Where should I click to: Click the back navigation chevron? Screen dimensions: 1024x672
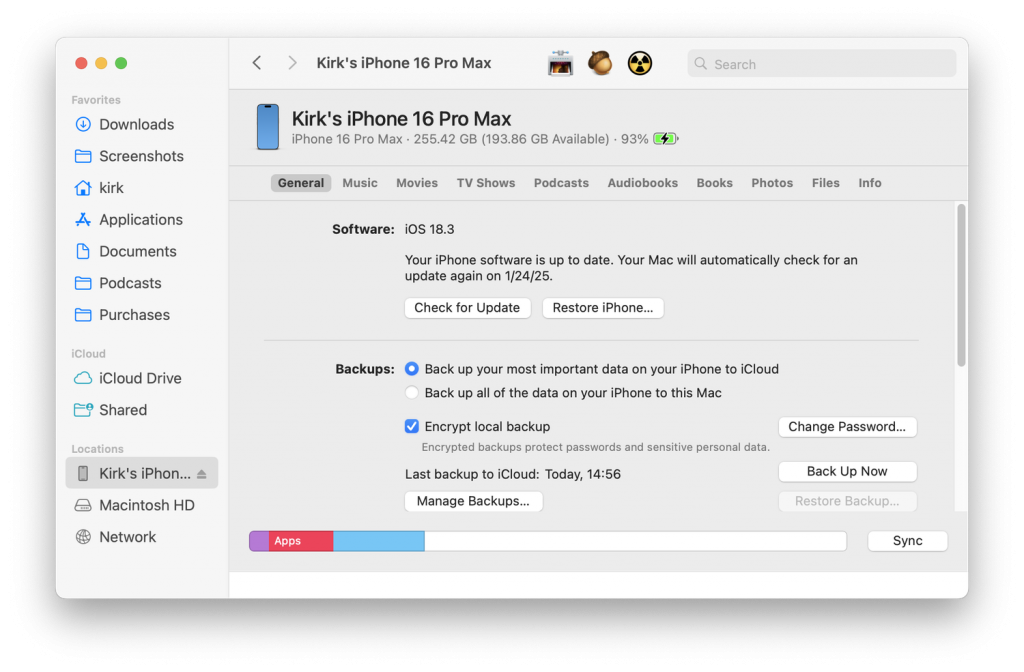tap(257, 62)
